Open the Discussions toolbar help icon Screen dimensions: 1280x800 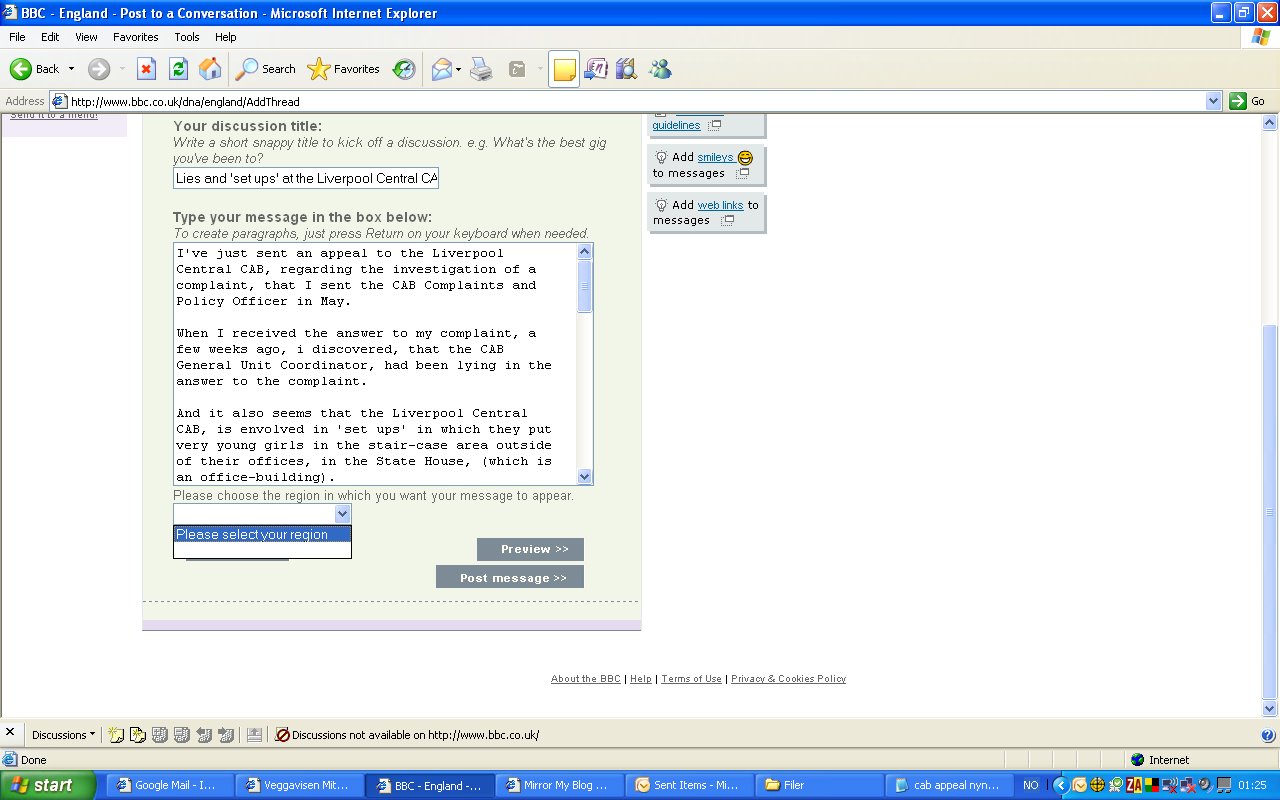click(1268, 735)
